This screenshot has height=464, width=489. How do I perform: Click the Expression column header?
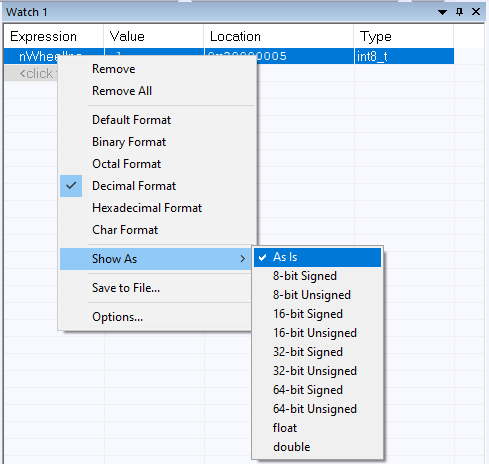point(54,36)
